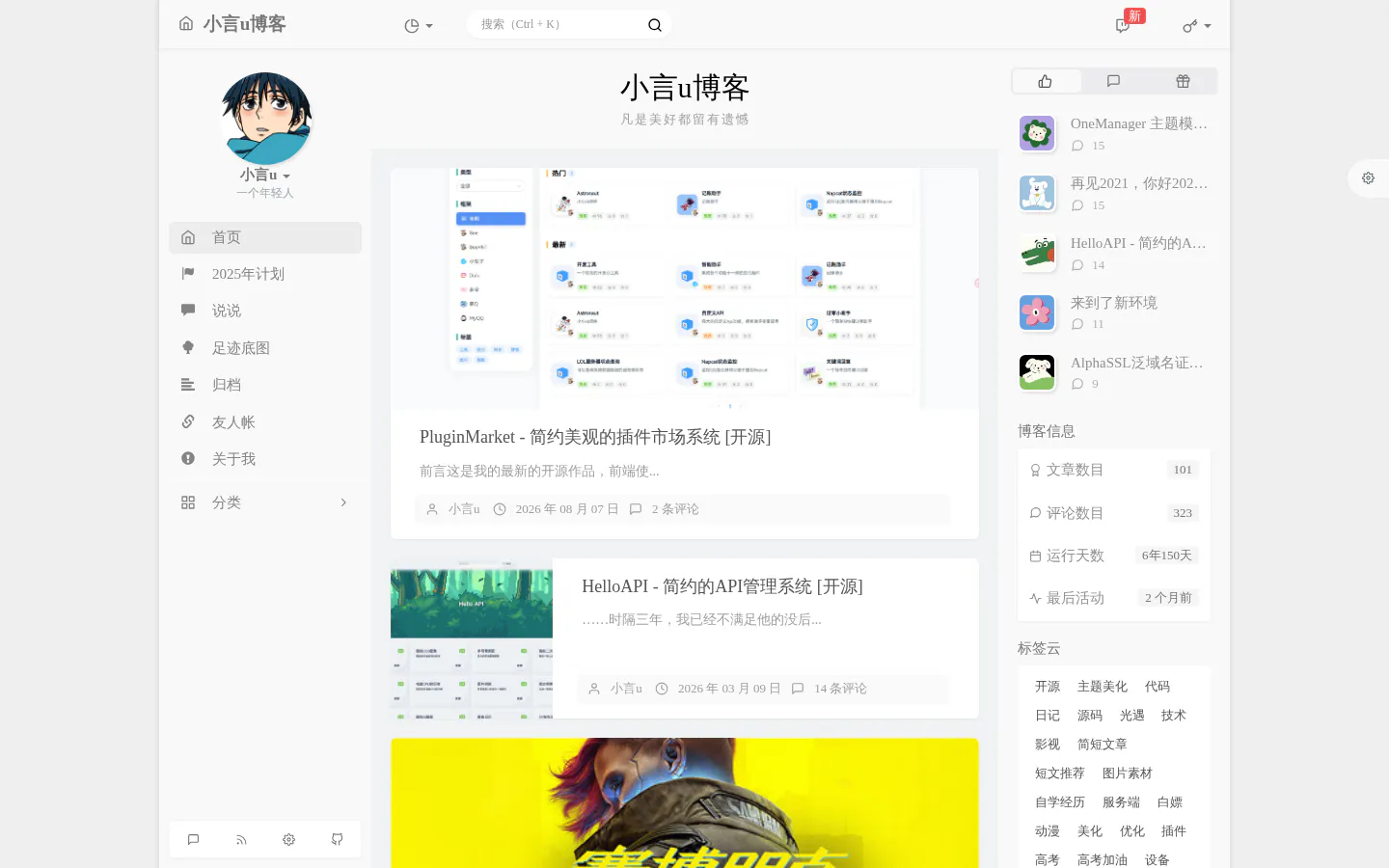The width and height of the screenshot is (1389, 868).
Task: Click the 图片素材 tag
Action: click(1128, 773)
